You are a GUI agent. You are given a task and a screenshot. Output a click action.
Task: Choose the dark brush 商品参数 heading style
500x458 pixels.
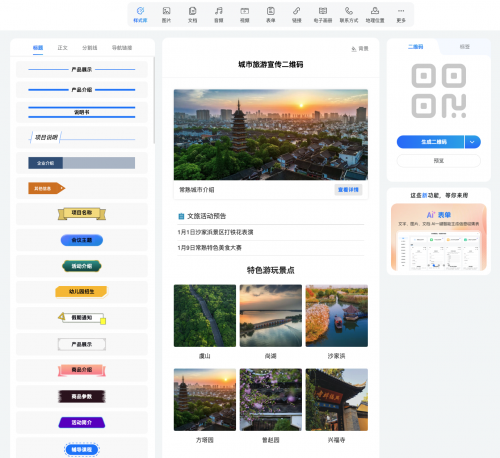(82, 396)
